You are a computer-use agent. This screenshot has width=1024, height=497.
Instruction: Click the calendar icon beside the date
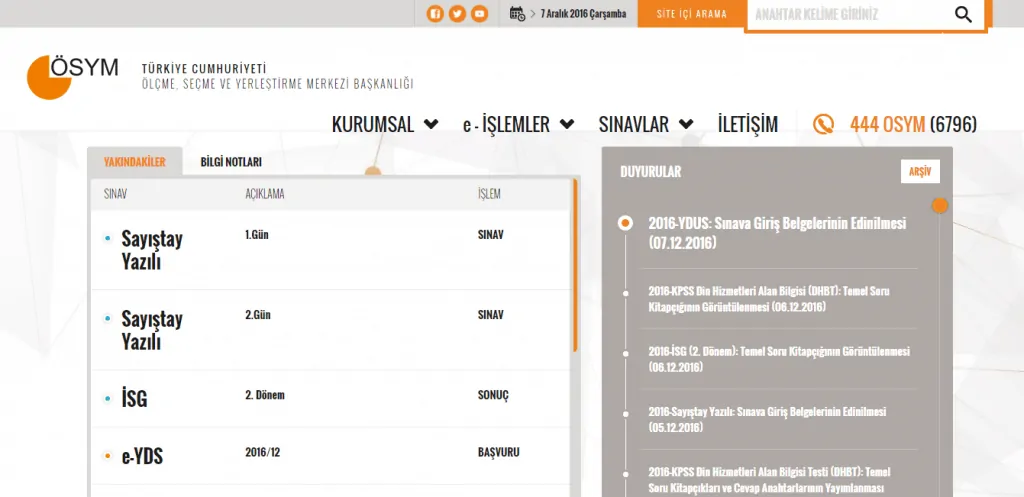pyautogui.click(x=517, y=14)
